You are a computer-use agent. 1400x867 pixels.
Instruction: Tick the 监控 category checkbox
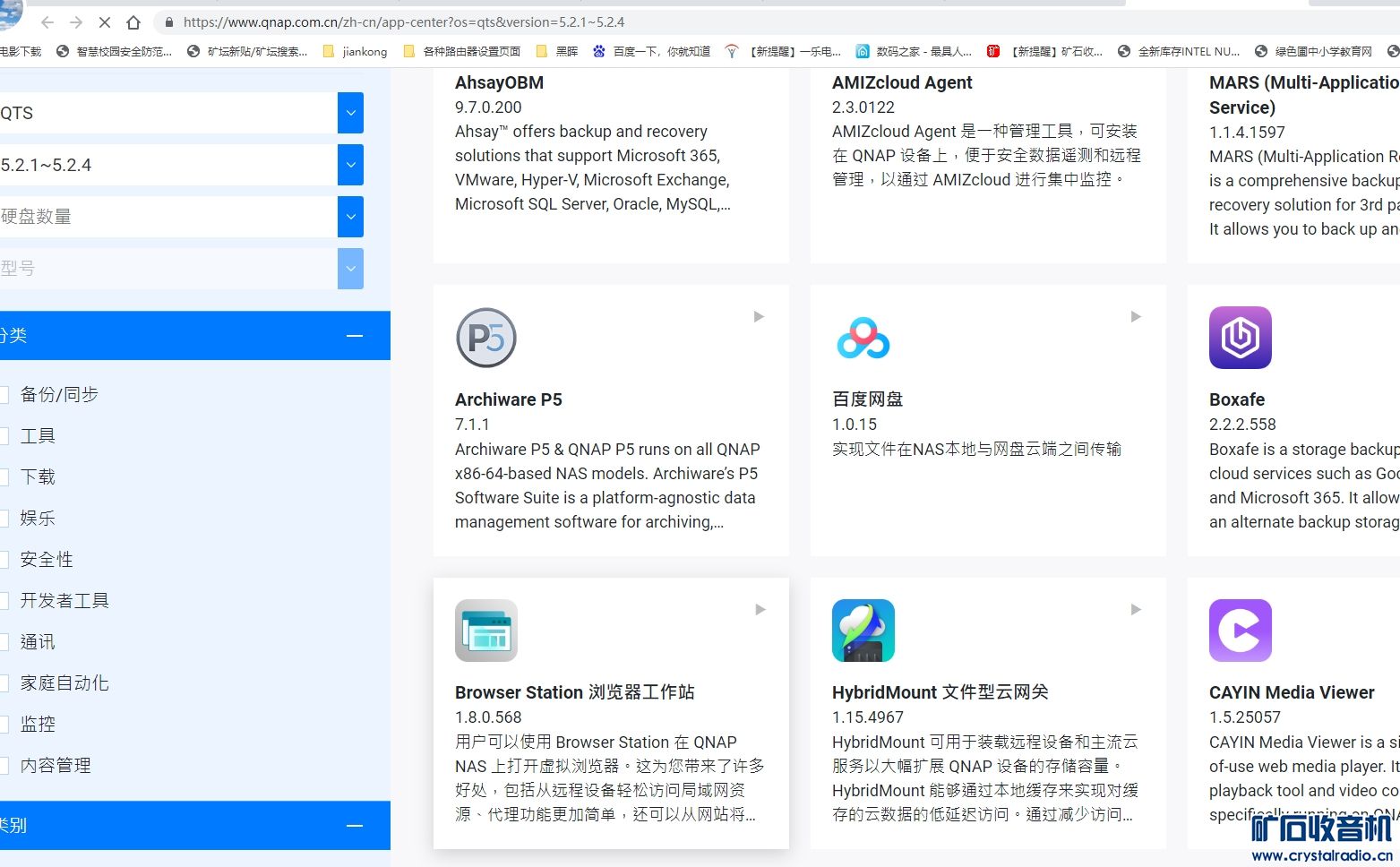click(4, 725)
